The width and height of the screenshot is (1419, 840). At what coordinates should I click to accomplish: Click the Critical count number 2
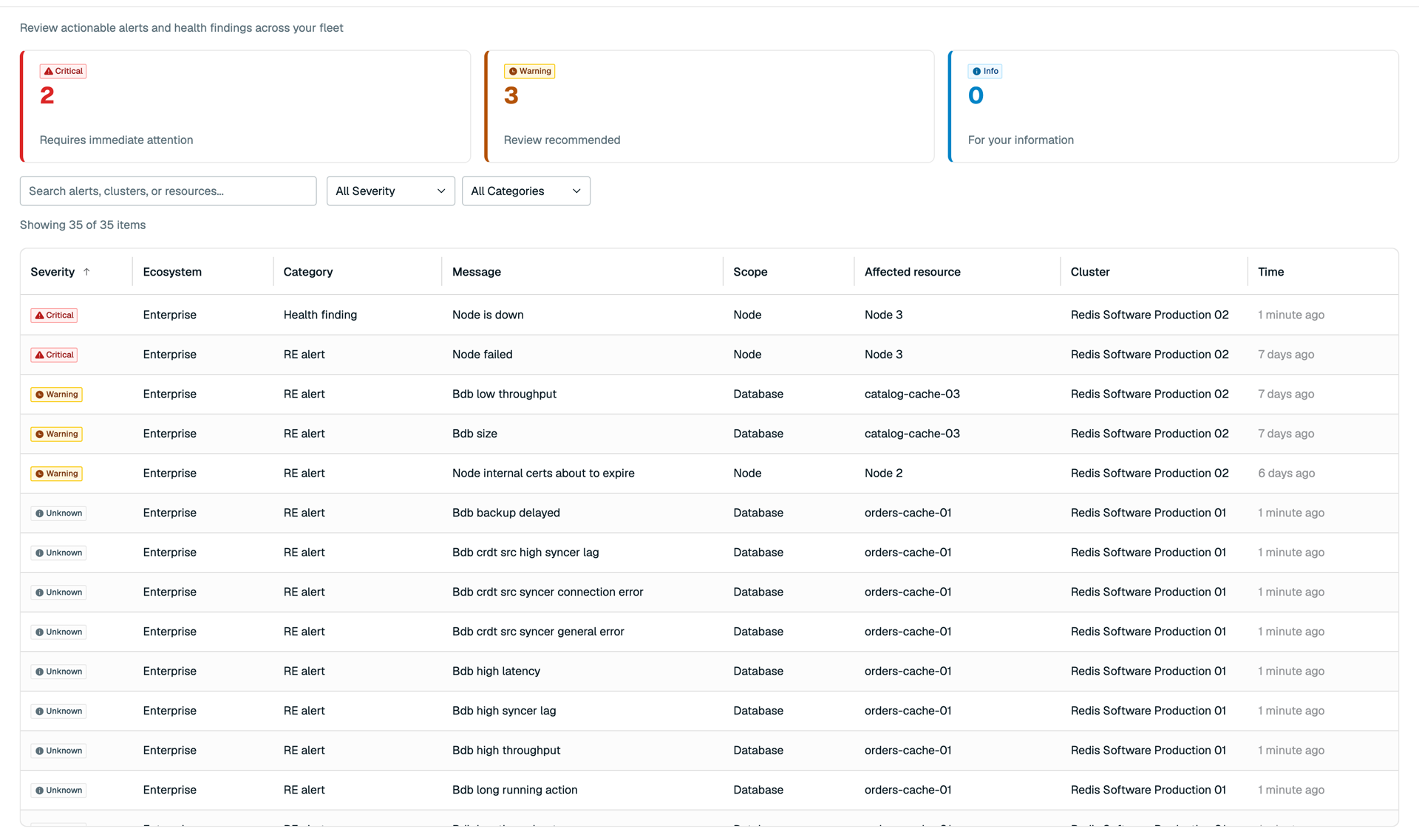pyautogui.click(x=47, y=95)
